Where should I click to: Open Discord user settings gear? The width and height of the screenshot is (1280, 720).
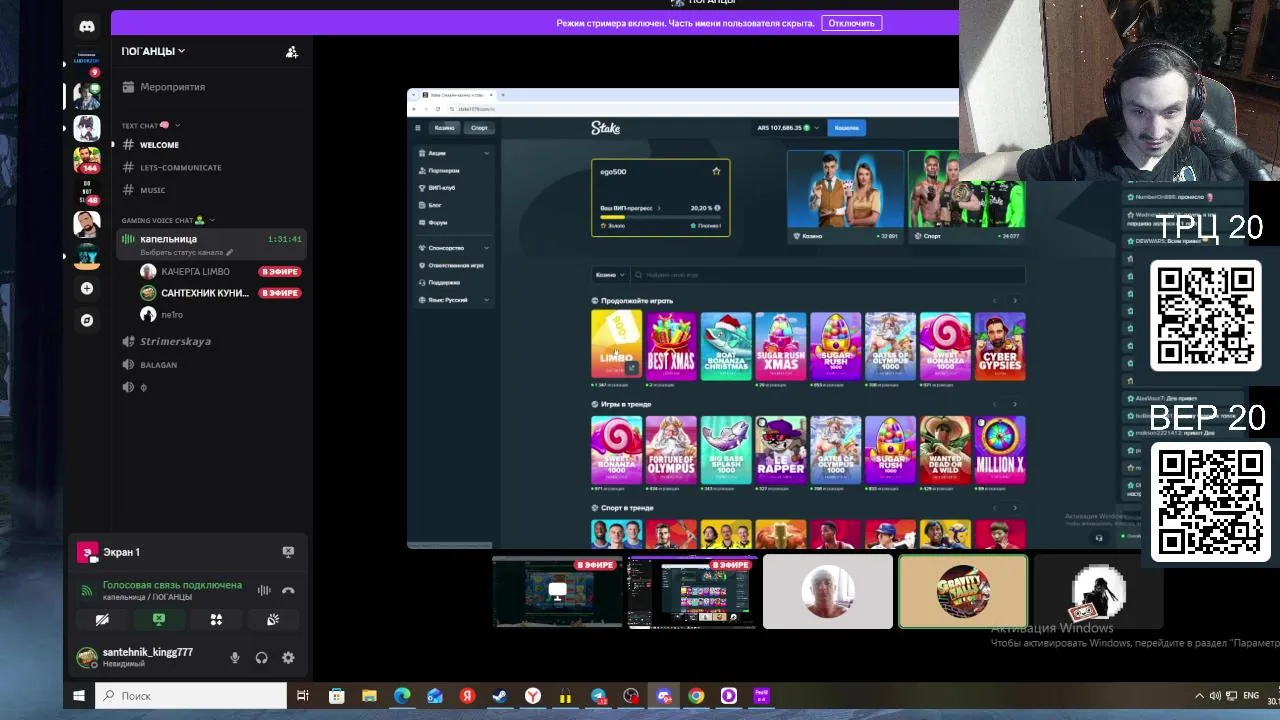pyautogui.click(x=288, y=658)
